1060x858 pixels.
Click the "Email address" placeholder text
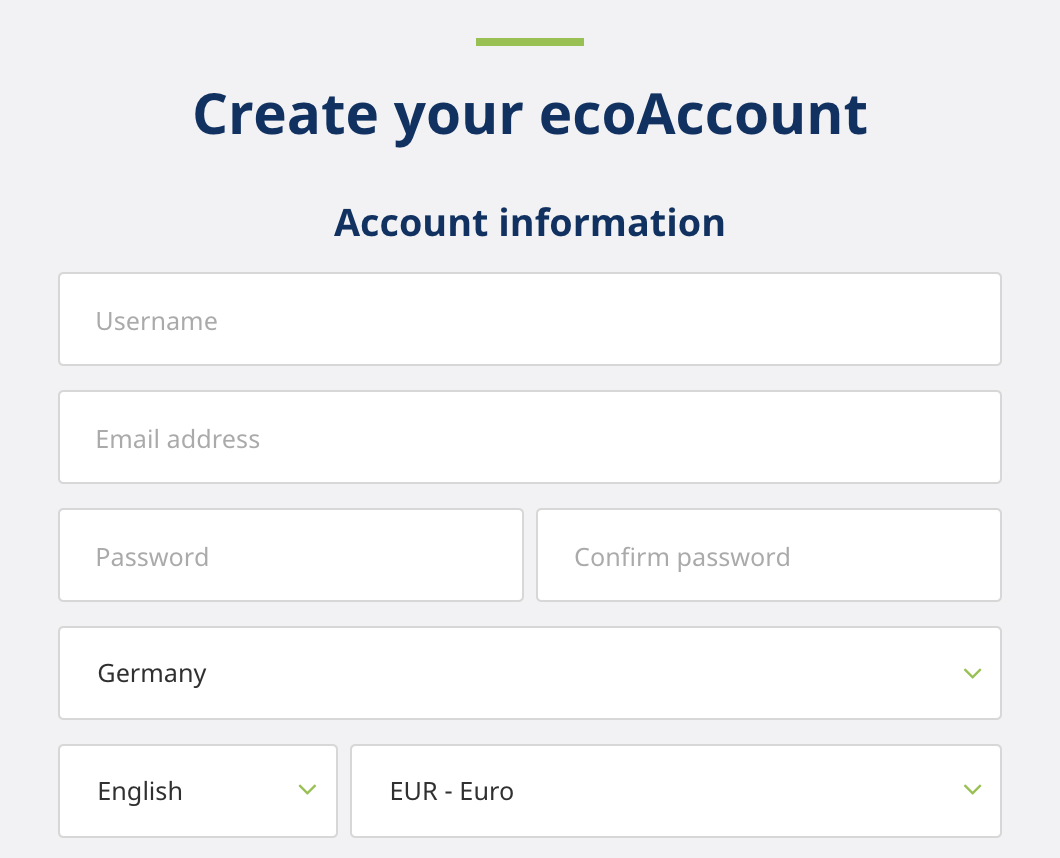coord(178,439)
